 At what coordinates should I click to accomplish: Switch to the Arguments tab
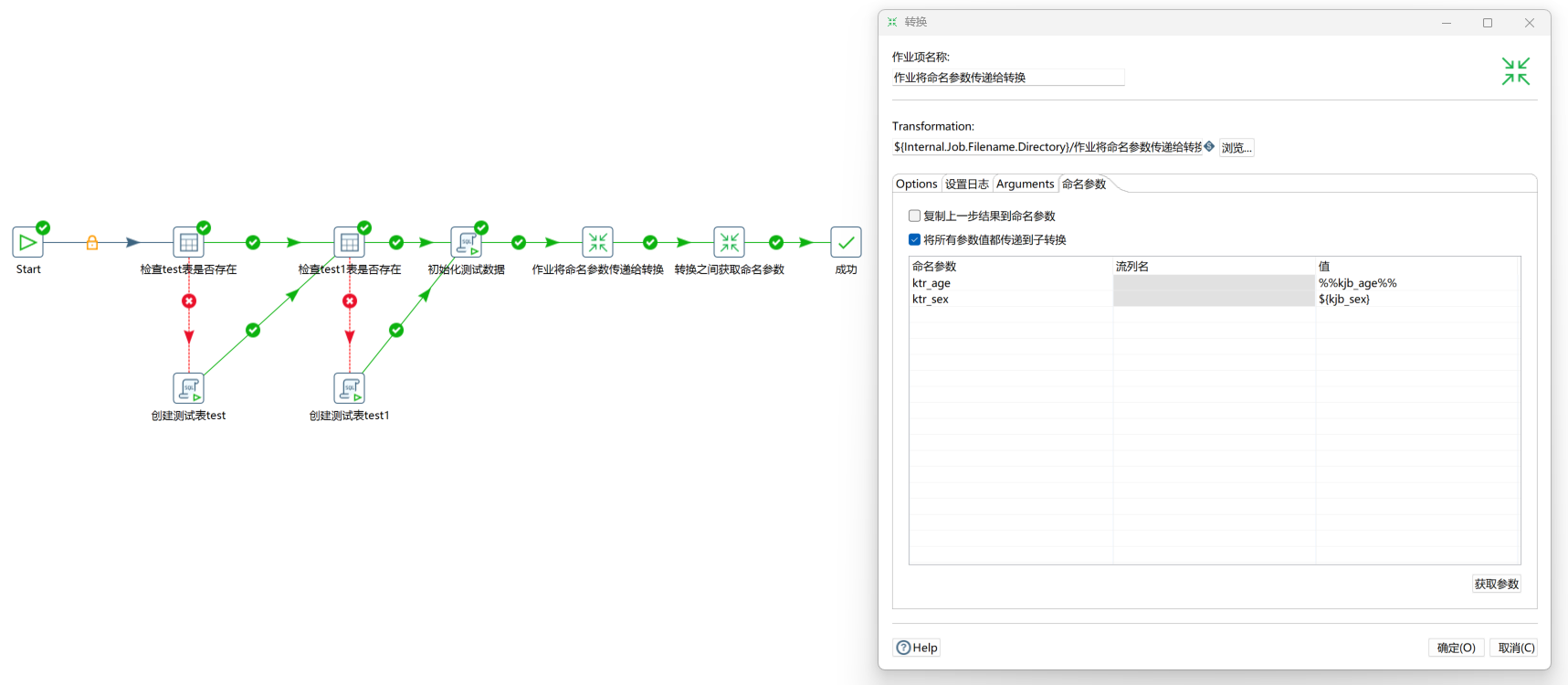point(1025,184)
